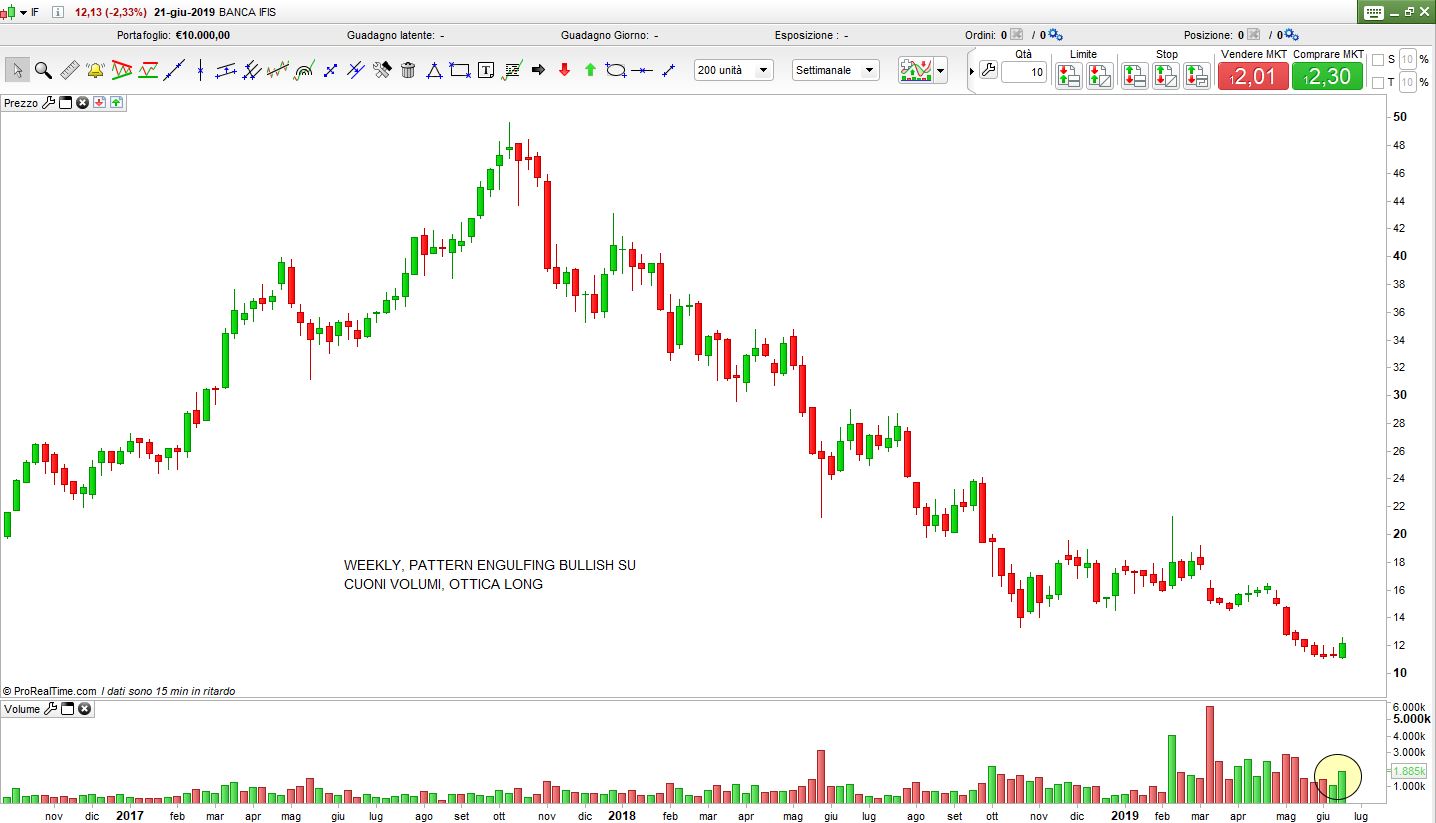Select the ruler measurement tool
The height and width of the screenshot is (823, 1436).
(x=70, y=70)
